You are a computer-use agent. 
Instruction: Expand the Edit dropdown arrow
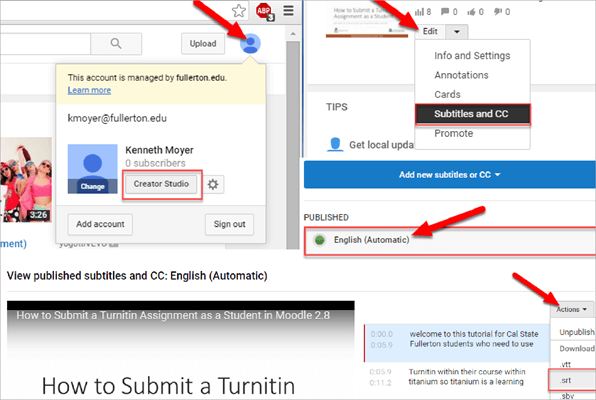pos(457,32)
